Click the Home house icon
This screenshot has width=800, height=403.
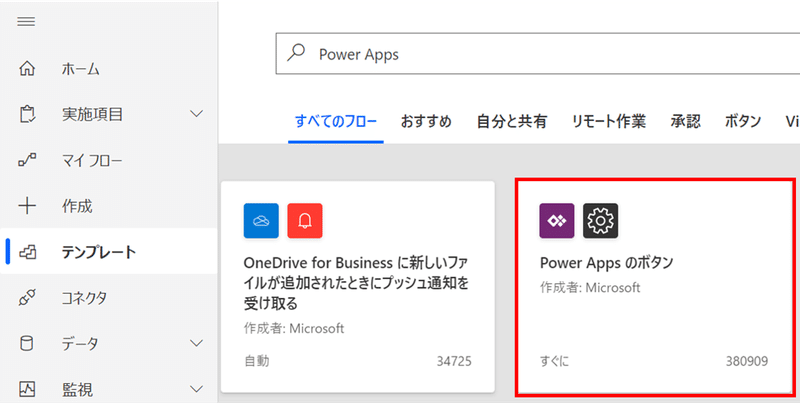point(27,68)
